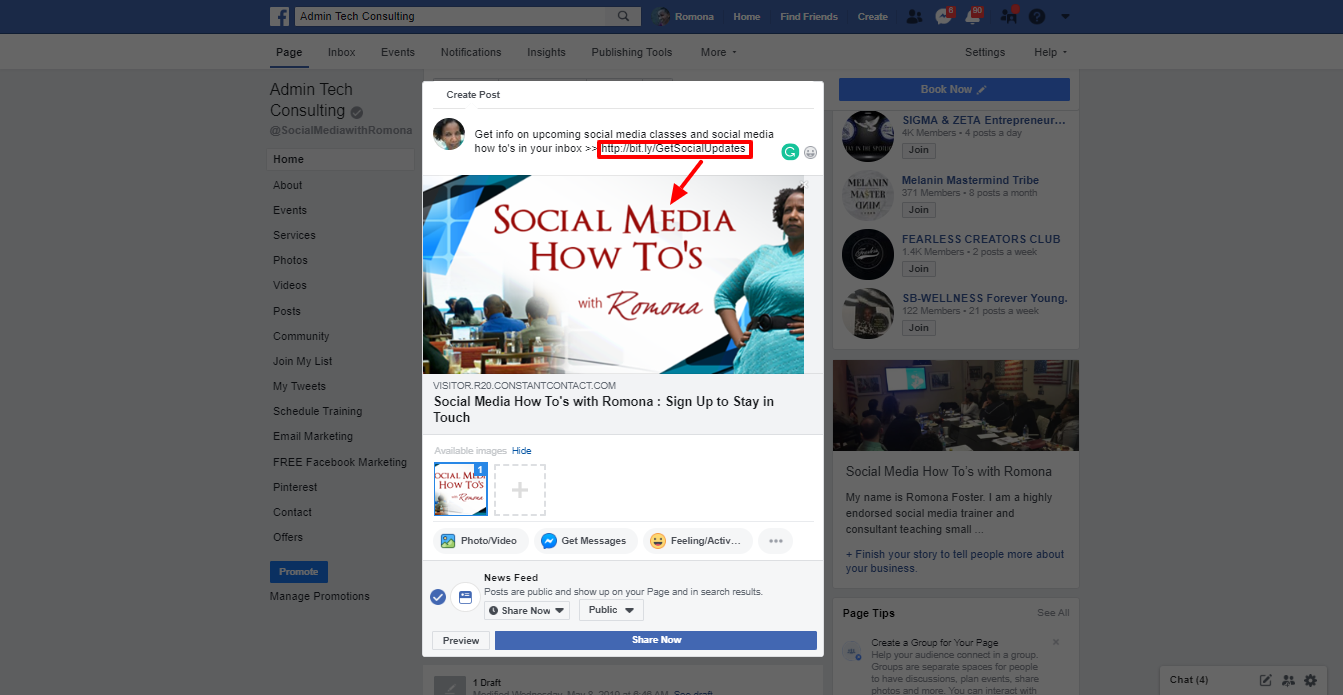Open Manage Promotions link
Screen dimensions: 1343x695
click(x=320, y=596)
